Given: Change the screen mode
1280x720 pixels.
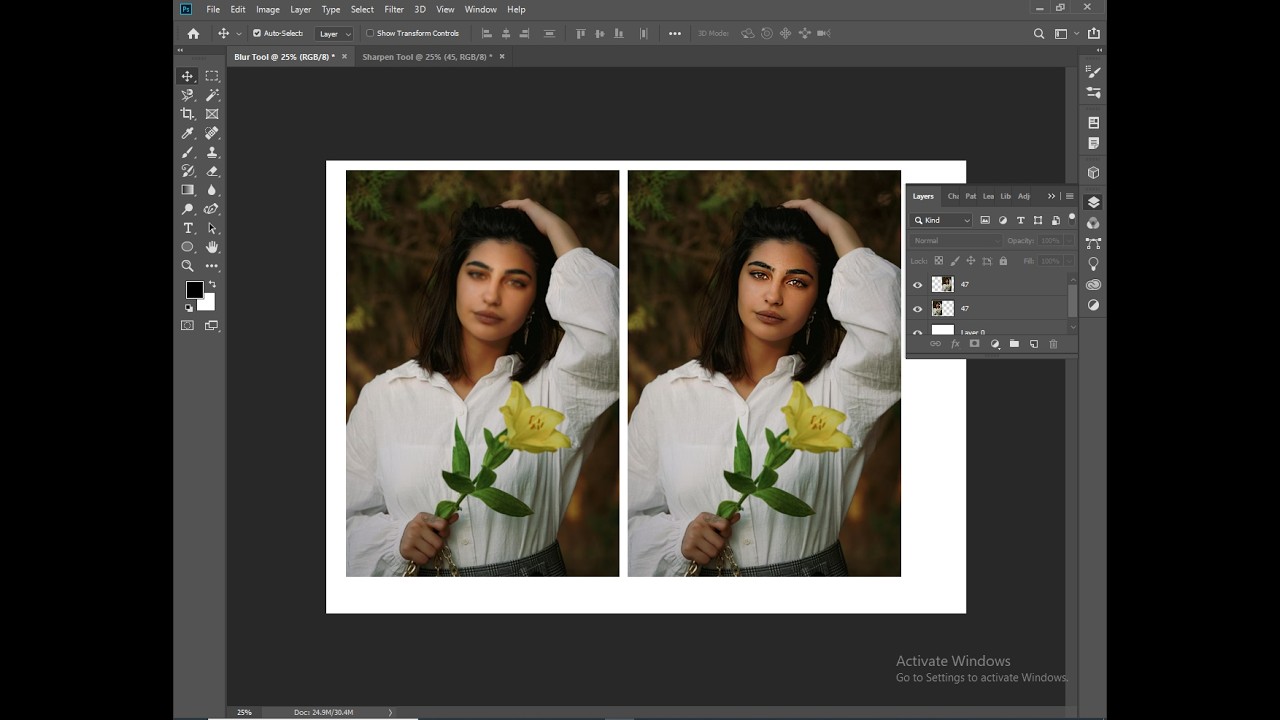Looking at the screenshot, I should pyautogui.click(x=212, y=325).
